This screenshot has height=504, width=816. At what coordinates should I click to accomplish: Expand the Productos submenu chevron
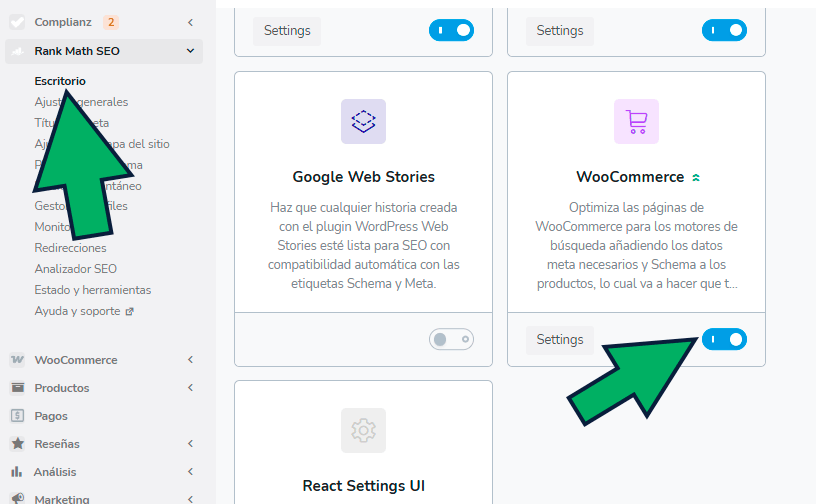point(190,388)
